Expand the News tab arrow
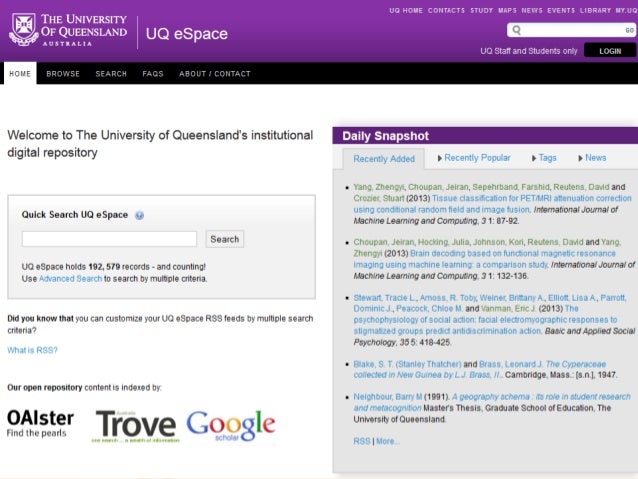The width and height of the screenshot is (638, 479). pos(580,158)
